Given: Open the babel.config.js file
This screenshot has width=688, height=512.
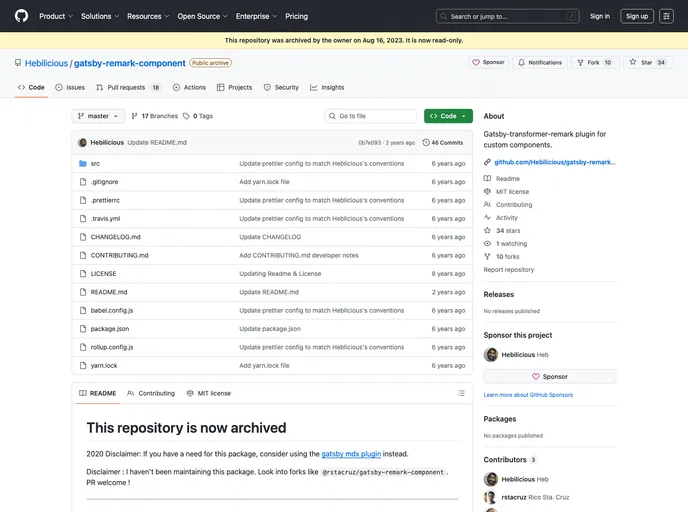Looking at the screenshot, I should [112, 311].
